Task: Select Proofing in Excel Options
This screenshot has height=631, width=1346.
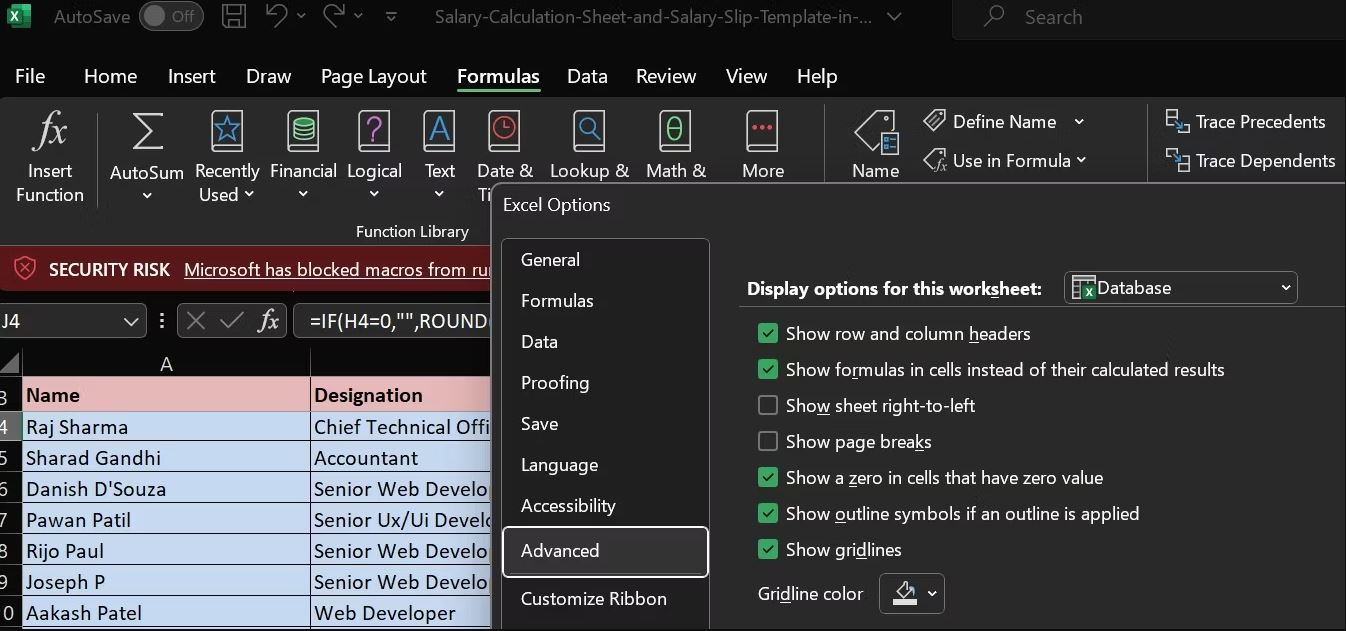Action: [x=606, y=382]
